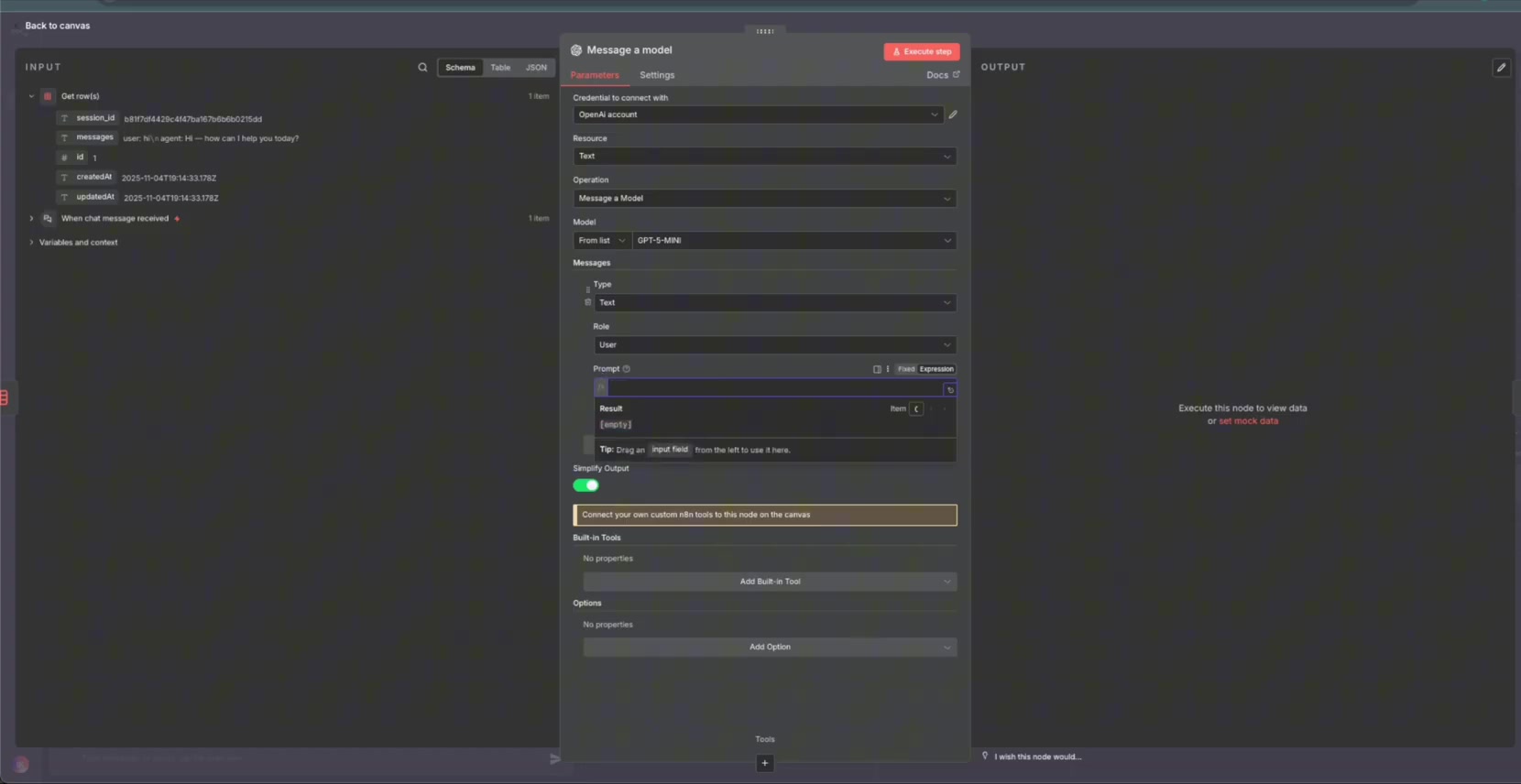Click the createdAt field pill

tap(87, 178)
